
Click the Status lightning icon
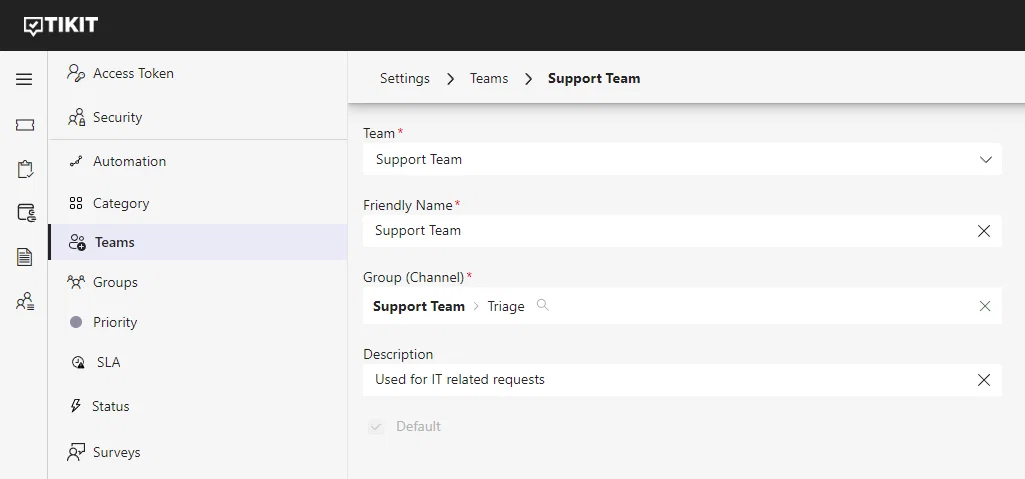click(76, 406)
